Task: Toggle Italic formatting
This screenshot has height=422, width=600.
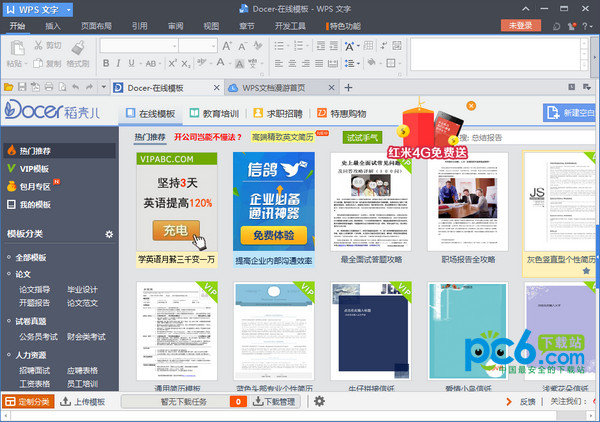Action: 118,63
